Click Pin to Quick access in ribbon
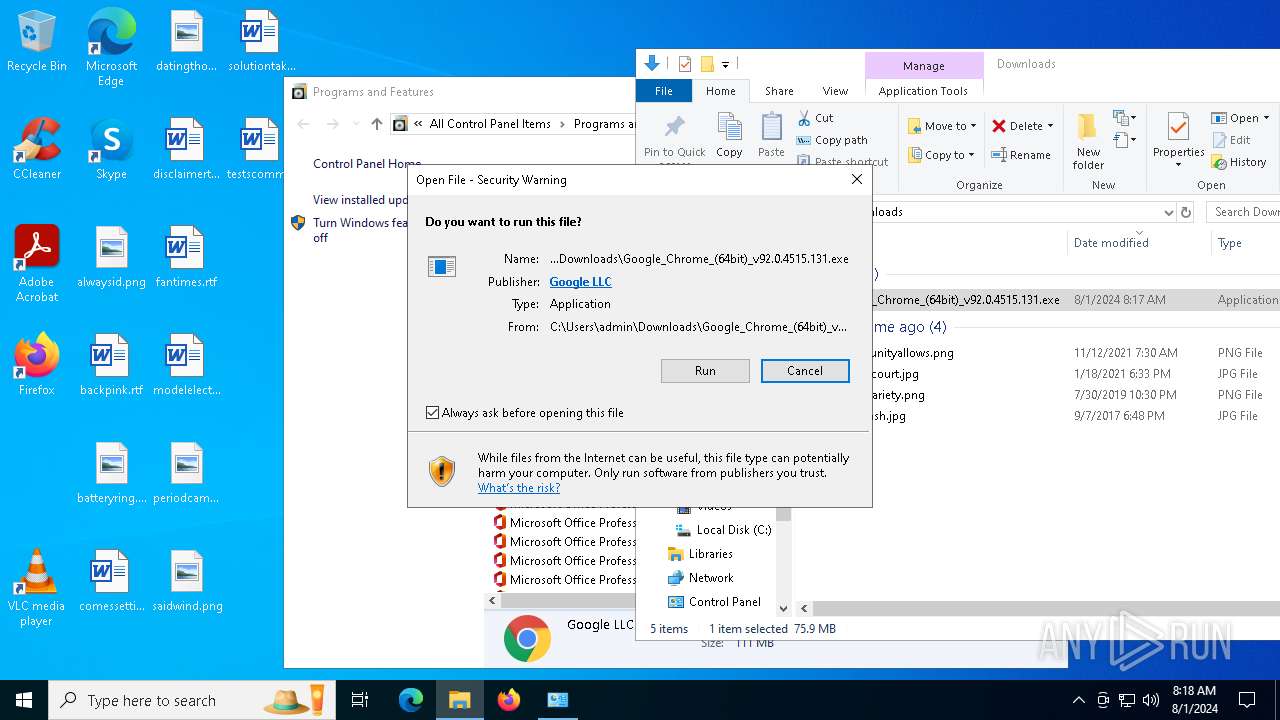 tap(675, 137)
